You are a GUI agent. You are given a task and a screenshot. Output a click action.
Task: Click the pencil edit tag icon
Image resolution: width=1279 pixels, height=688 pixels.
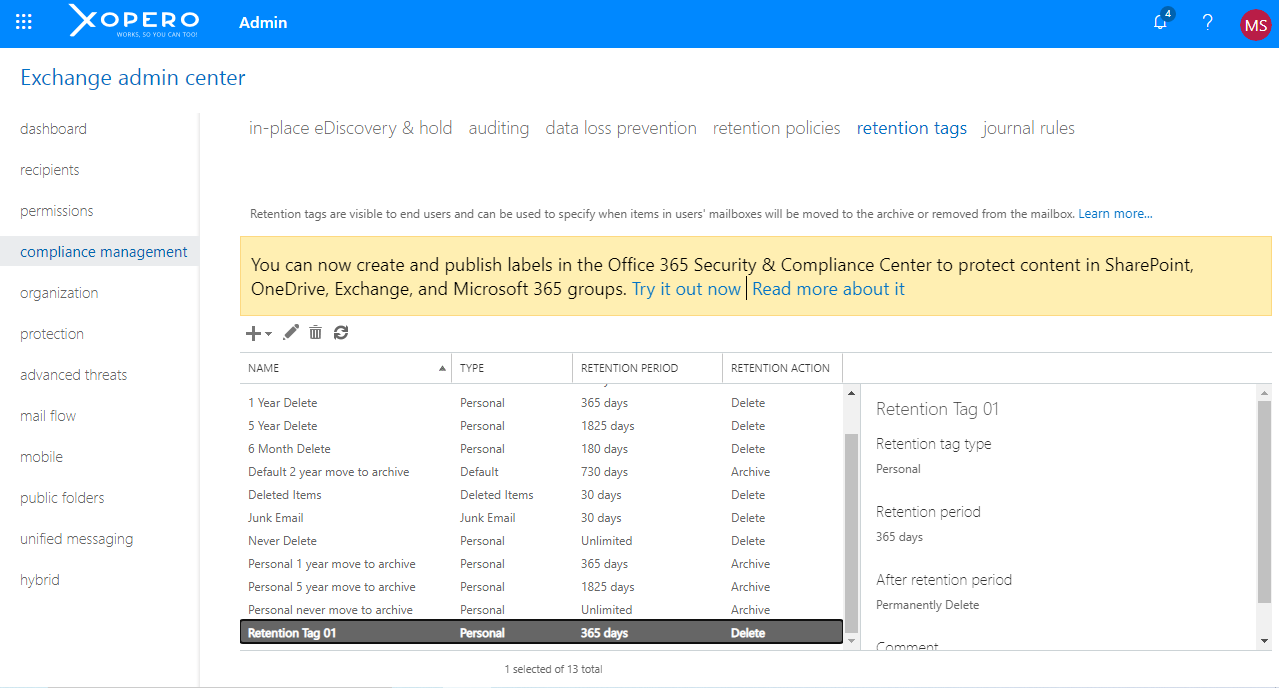coord(291,333)
